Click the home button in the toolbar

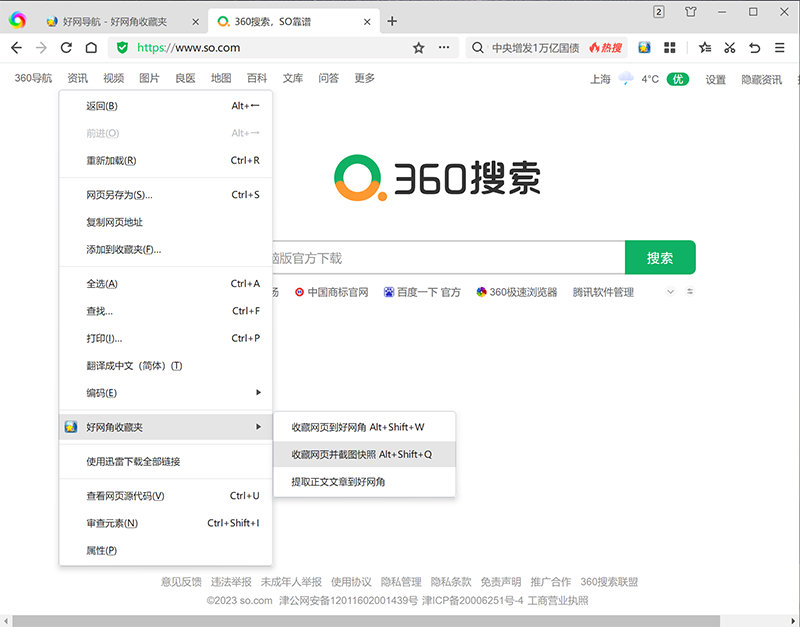click(91, 47)
